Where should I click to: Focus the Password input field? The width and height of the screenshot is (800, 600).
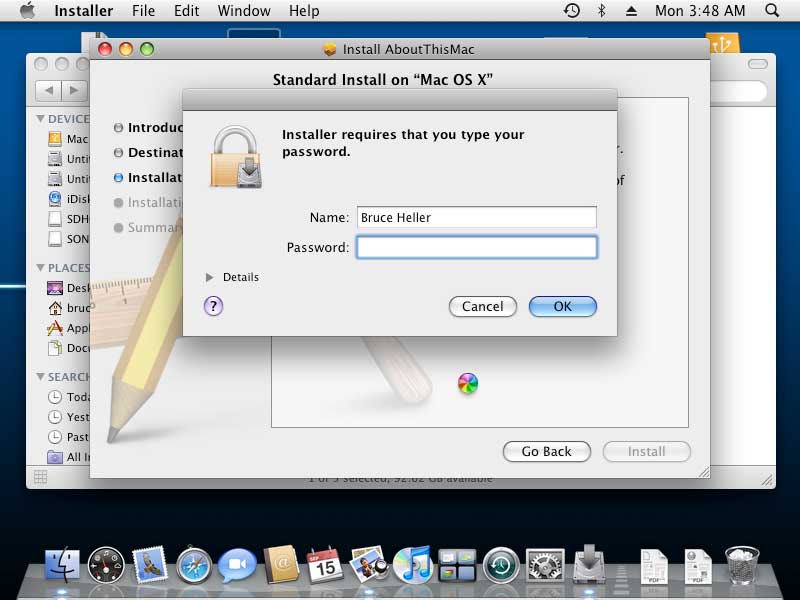[477, 247]
